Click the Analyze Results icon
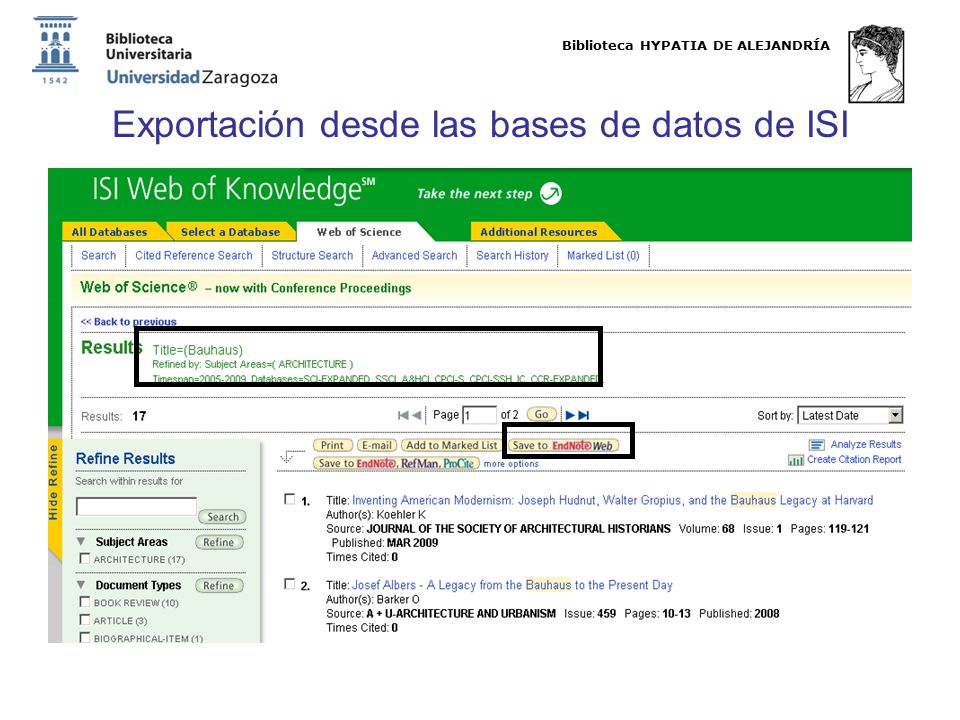Image resolution: width=960 pixels, height=720 pixels. tap(817, 445)
